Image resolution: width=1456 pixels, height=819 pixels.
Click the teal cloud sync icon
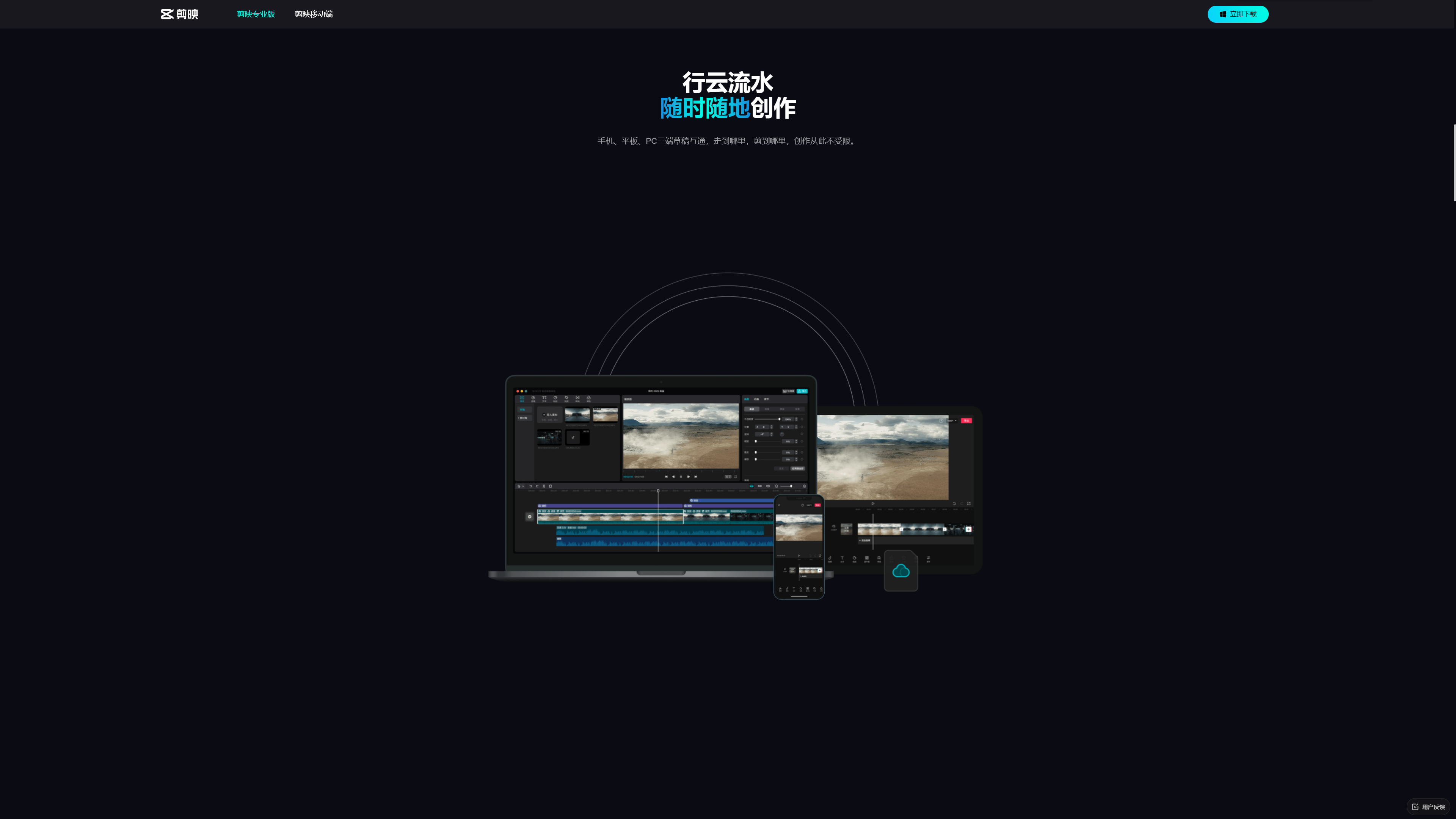[x=901, y=571]
